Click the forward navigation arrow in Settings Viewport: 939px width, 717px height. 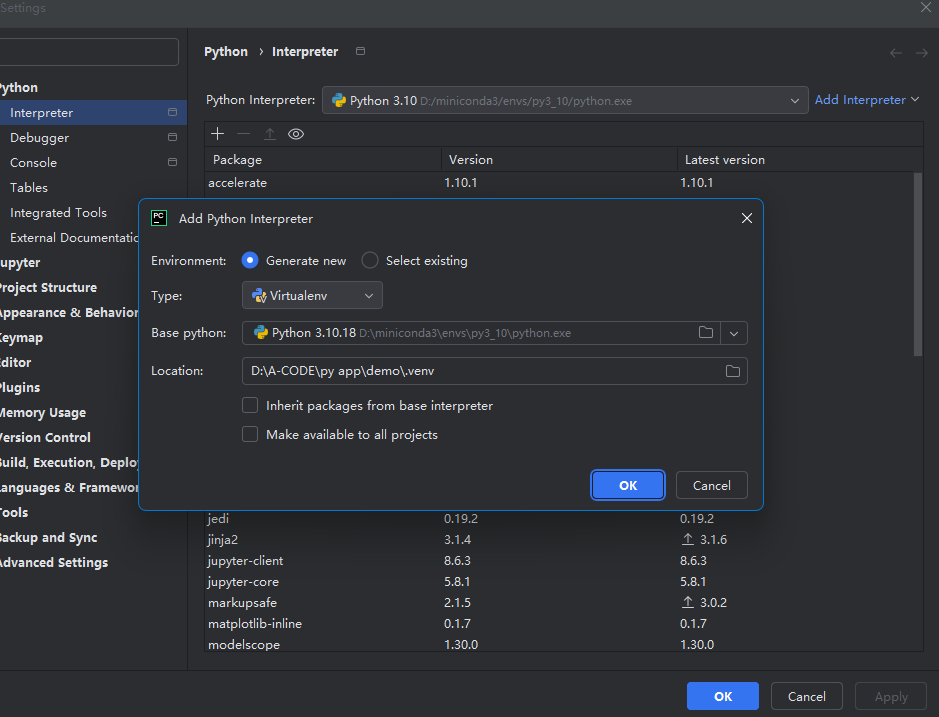[922, 53]
